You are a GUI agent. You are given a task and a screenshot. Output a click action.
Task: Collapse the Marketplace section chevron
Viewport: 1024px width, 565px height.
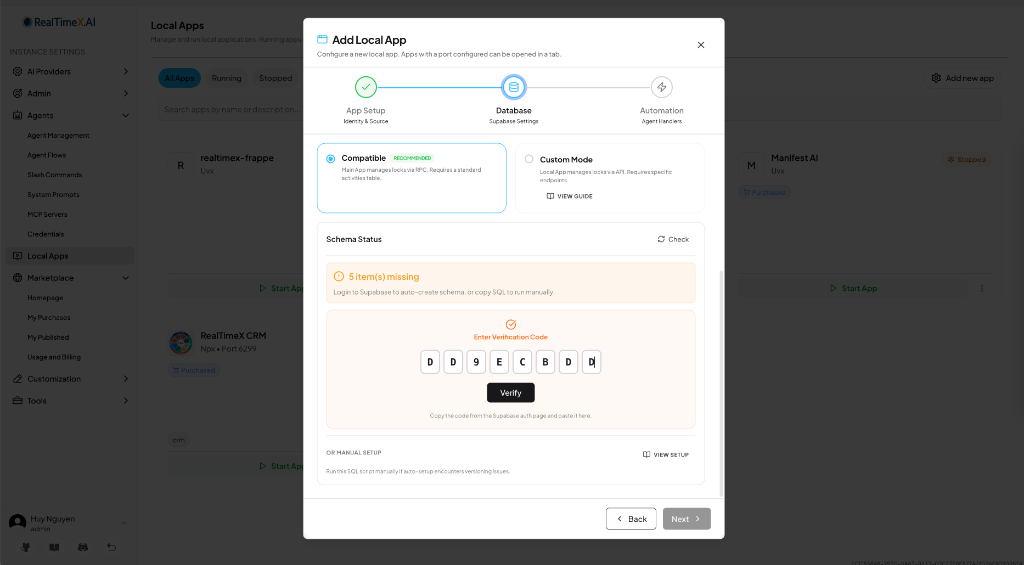(126, 278)
